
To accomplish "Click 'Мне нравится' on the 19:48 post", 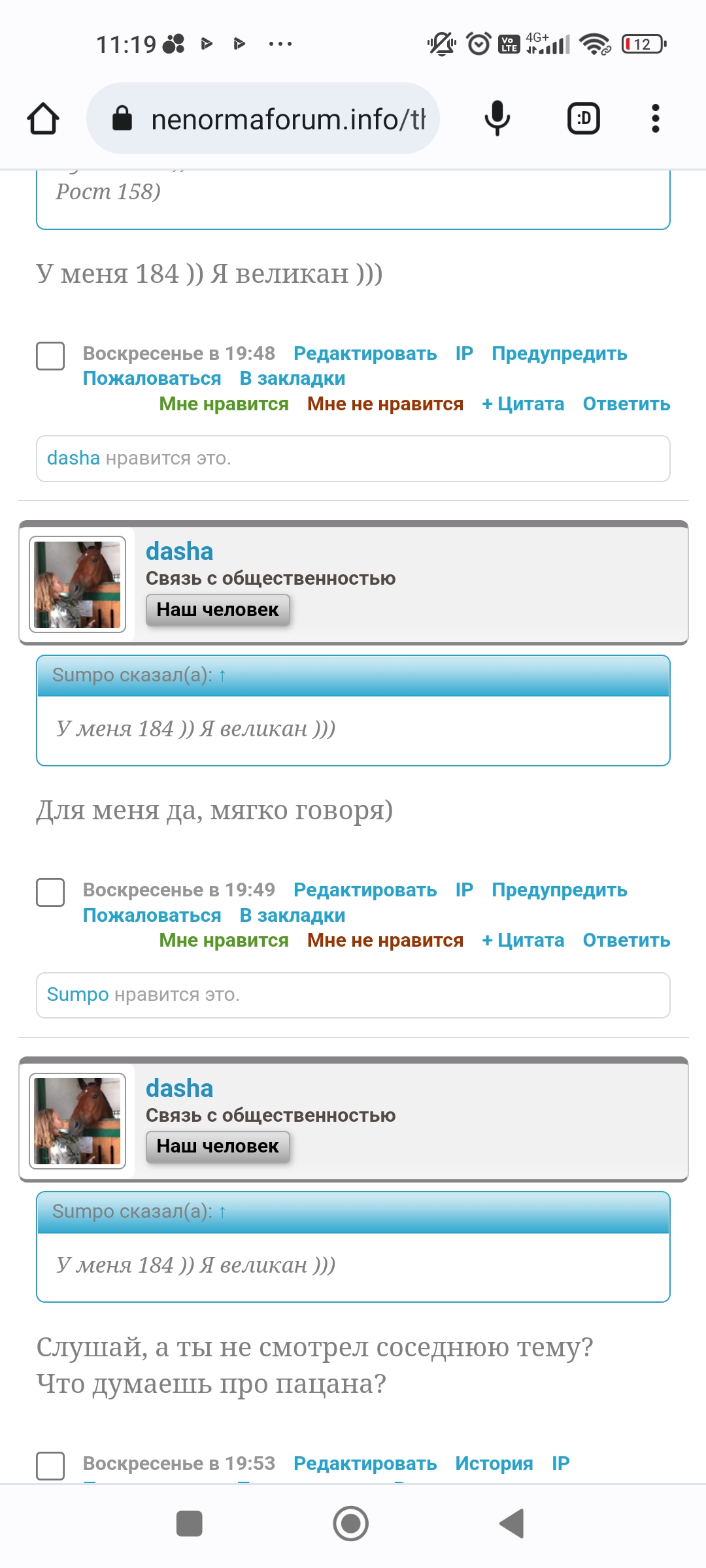I will click(224, 404).
